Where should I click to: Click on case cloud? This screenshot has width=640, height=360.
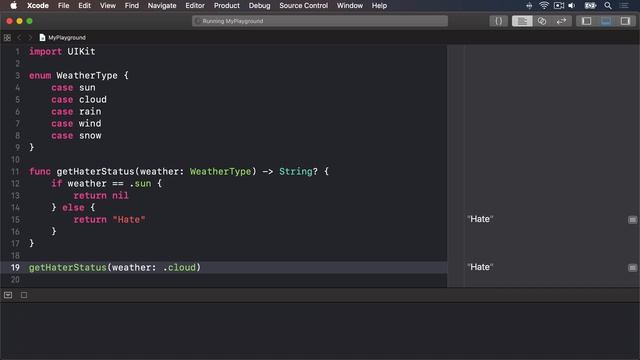coord(79,100)
